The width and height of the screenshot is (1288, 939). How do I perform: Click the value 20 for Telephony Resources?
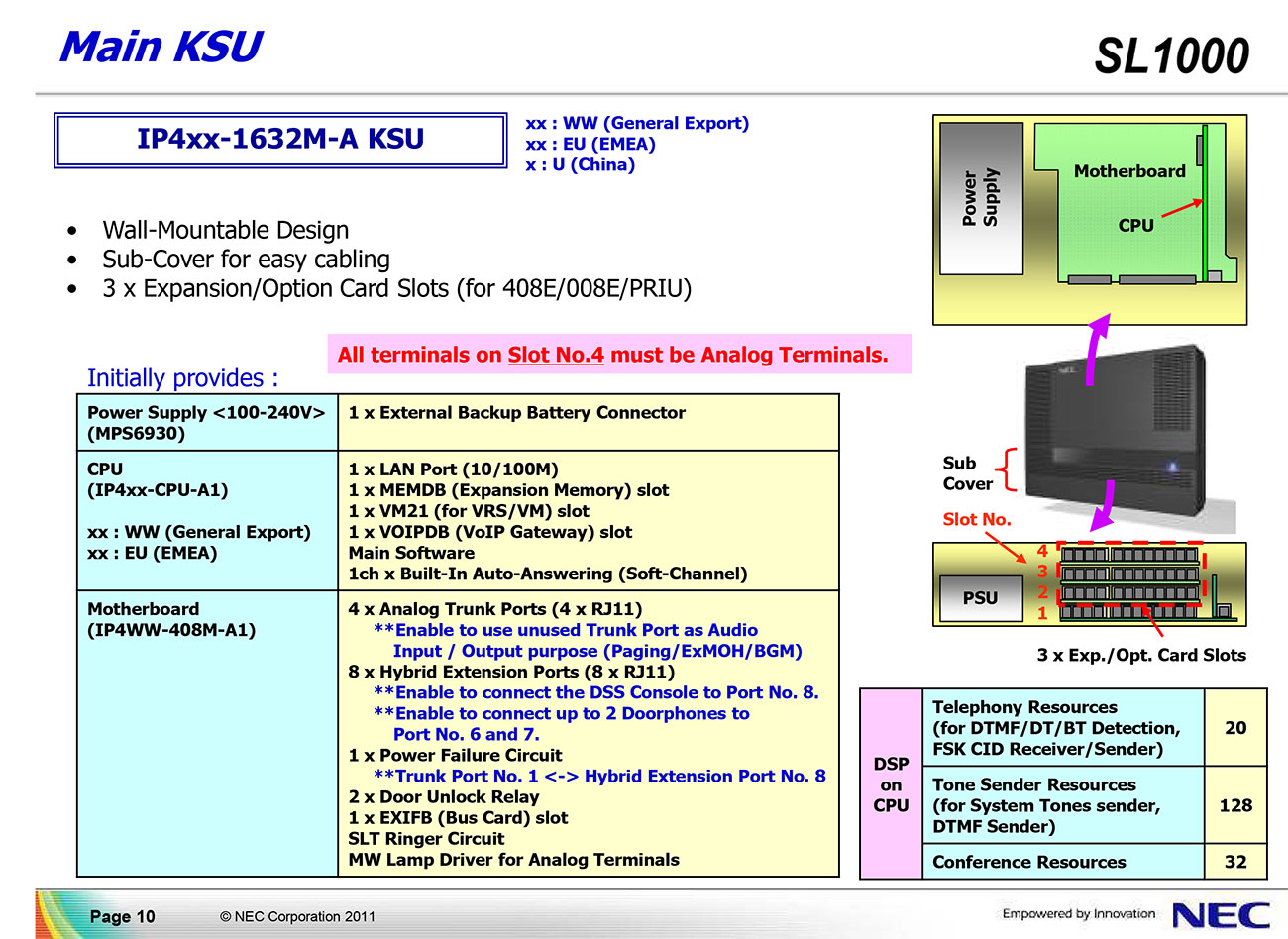coord(1235,728)
